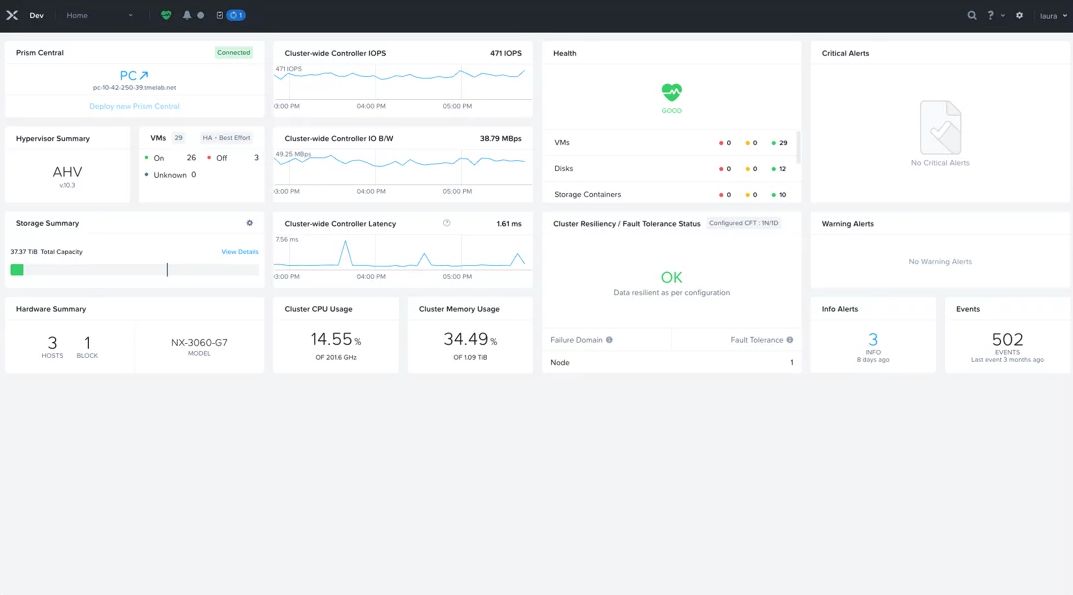The image size is (1073, 595).
Task: Click the Connected status badge
Action: [x=233, y=53]
